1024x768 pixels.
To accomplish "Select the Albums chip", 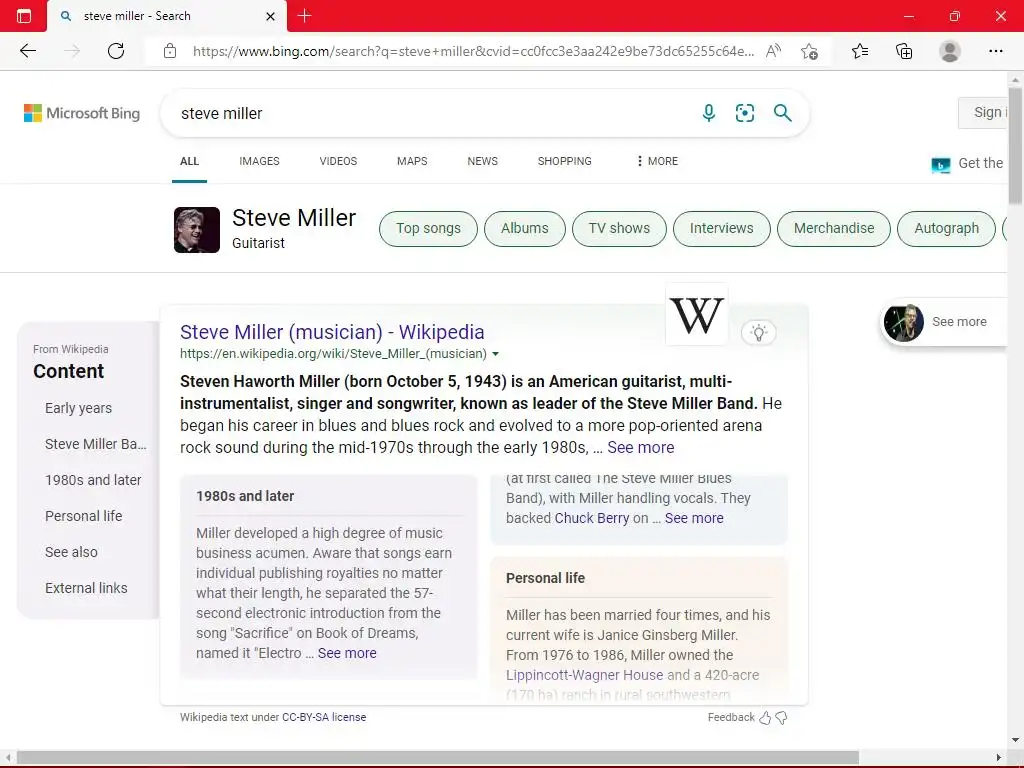I will pyautogui.click(x=525, y=229).
